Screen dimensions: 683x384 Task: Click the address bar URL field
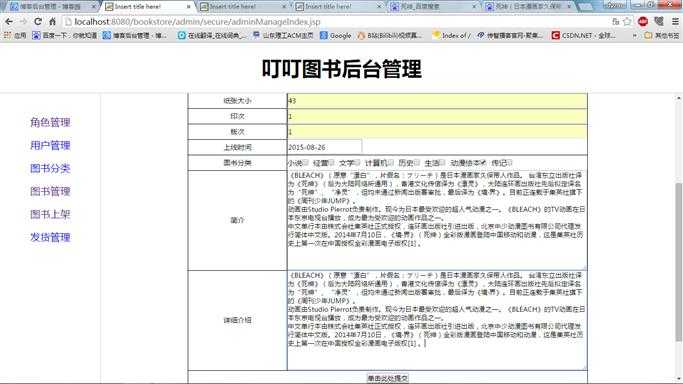click(x=335, y=21)
